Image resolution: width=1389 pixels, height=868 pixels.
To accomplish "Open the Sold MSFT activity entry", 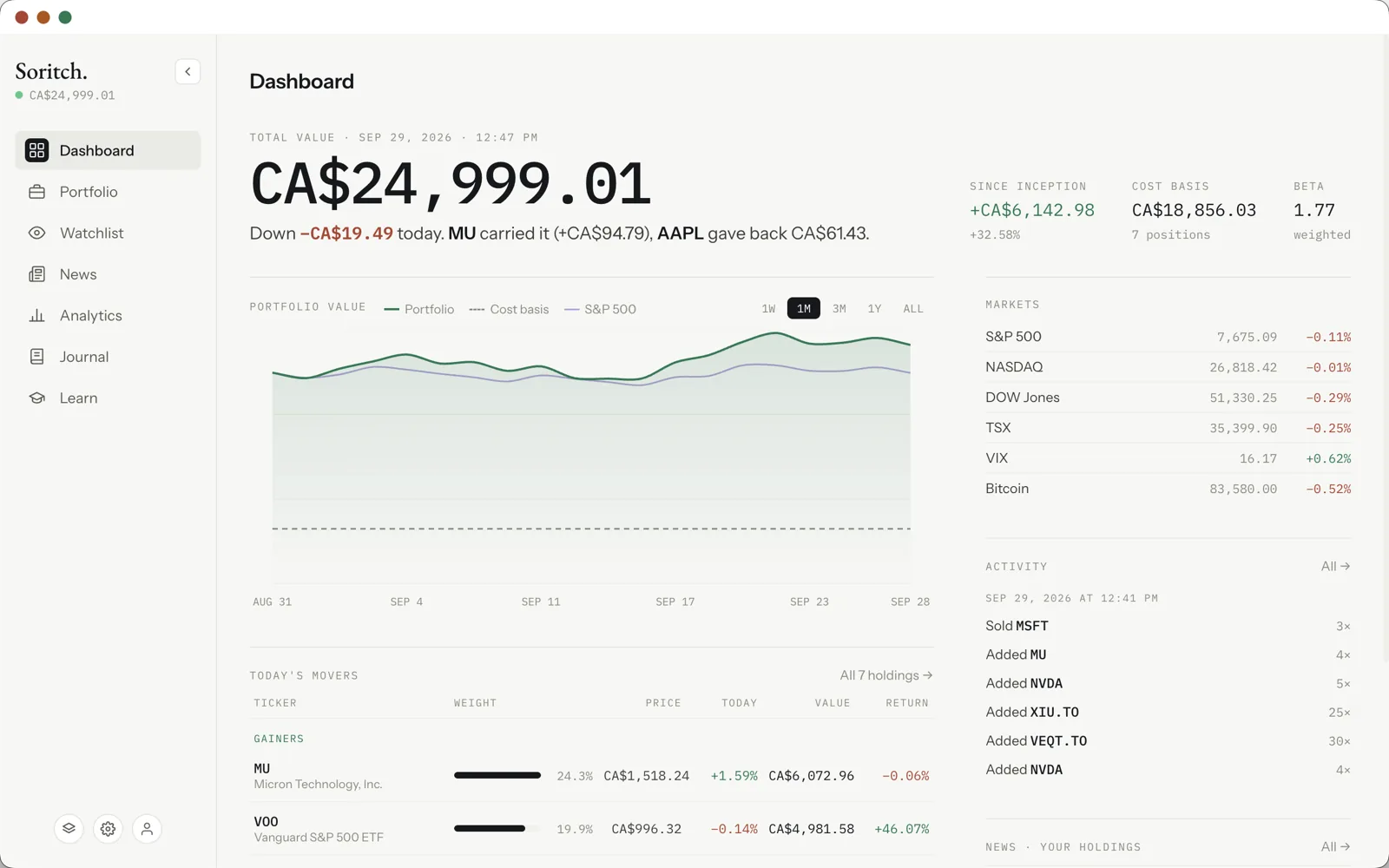I will click(1168, 626).
